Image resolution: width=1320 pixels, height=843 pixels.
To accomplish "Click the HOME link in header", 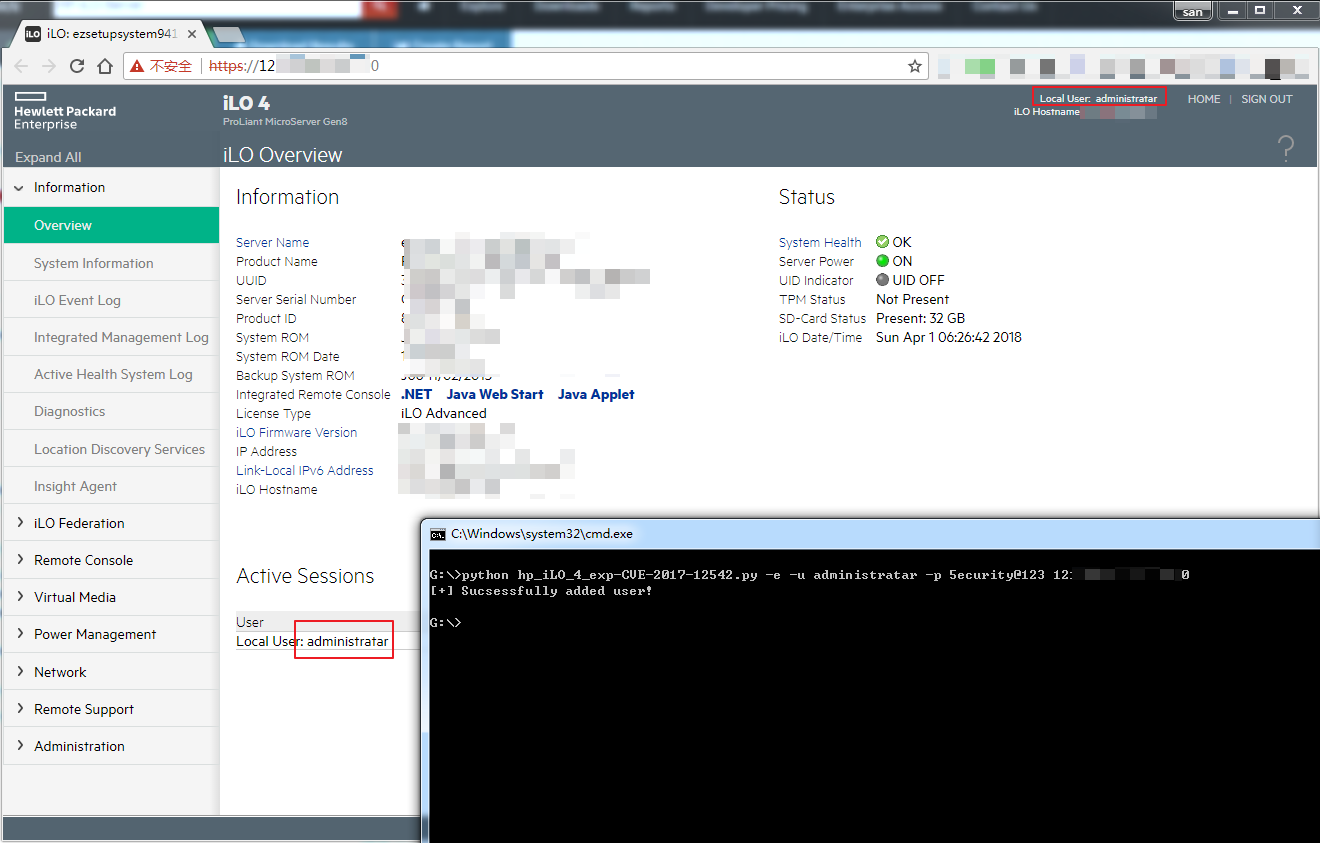I will click(1204, 99).
